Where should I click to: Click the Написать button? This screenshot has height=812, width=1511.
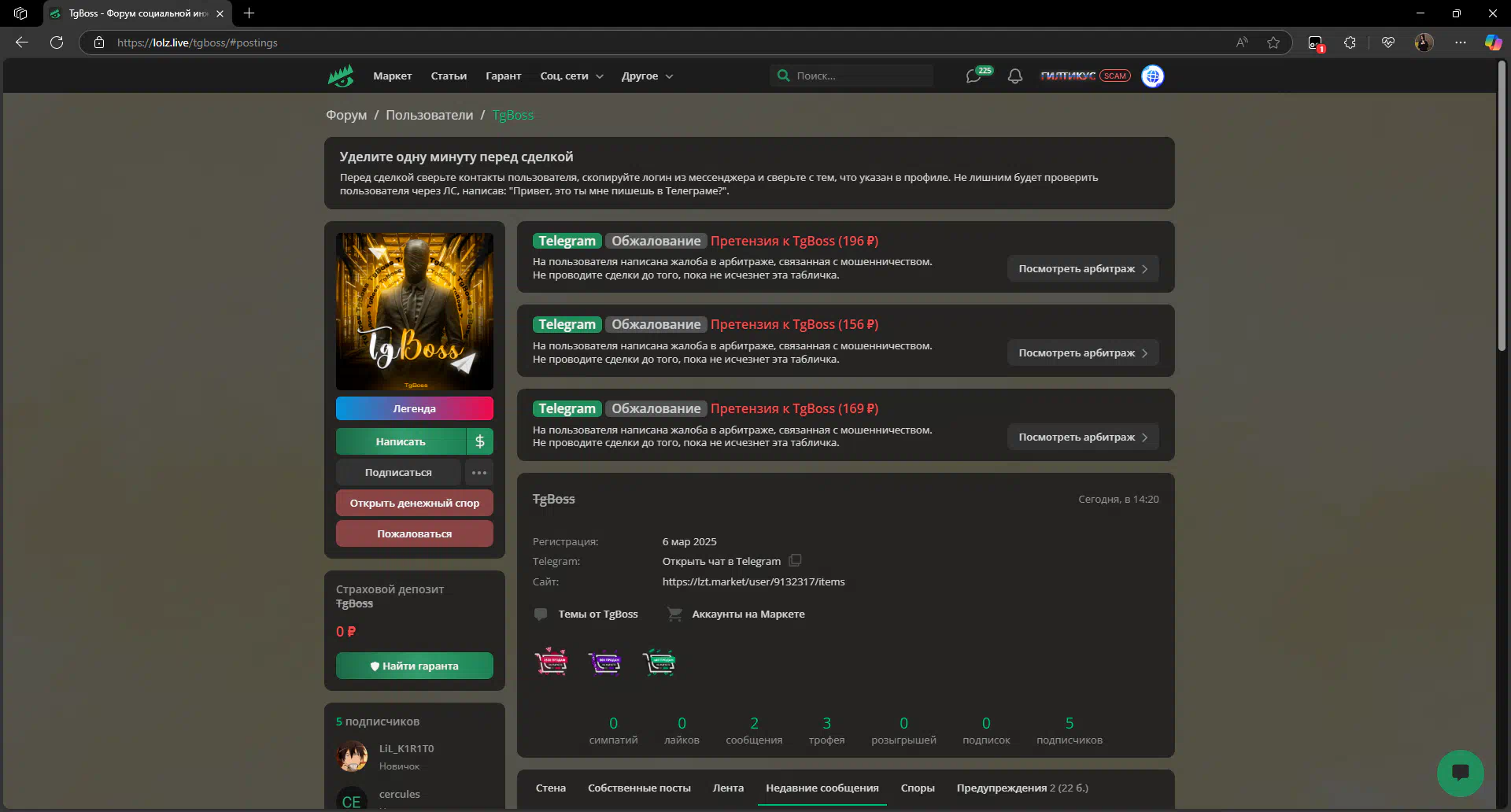click(401, 441)
